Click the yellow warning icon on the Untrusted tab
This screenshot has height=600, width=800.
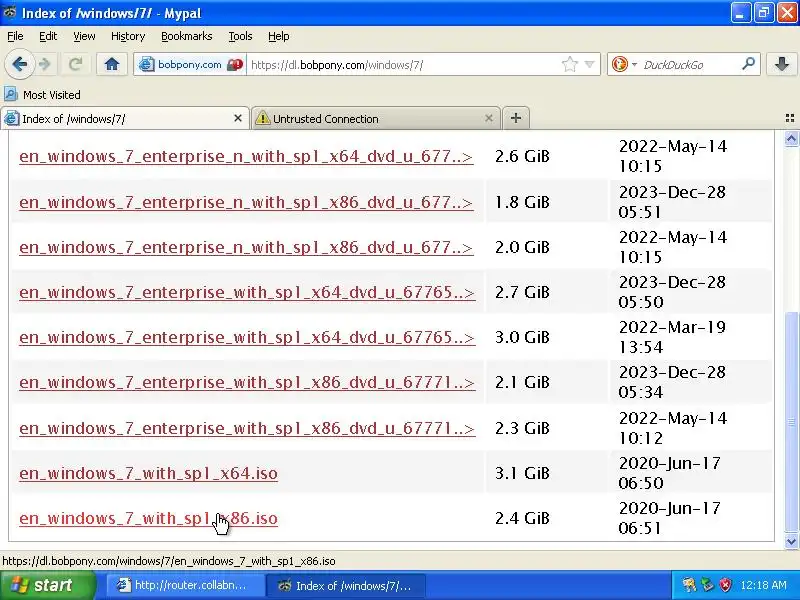click(262, 118)
